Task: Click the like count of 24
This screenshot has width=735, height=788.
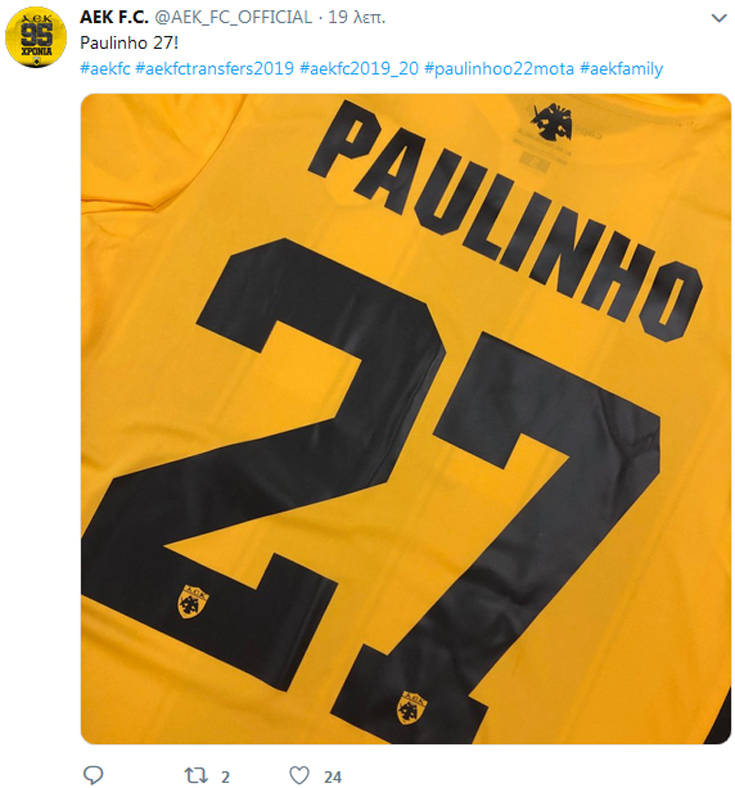Action: point(333,777)
